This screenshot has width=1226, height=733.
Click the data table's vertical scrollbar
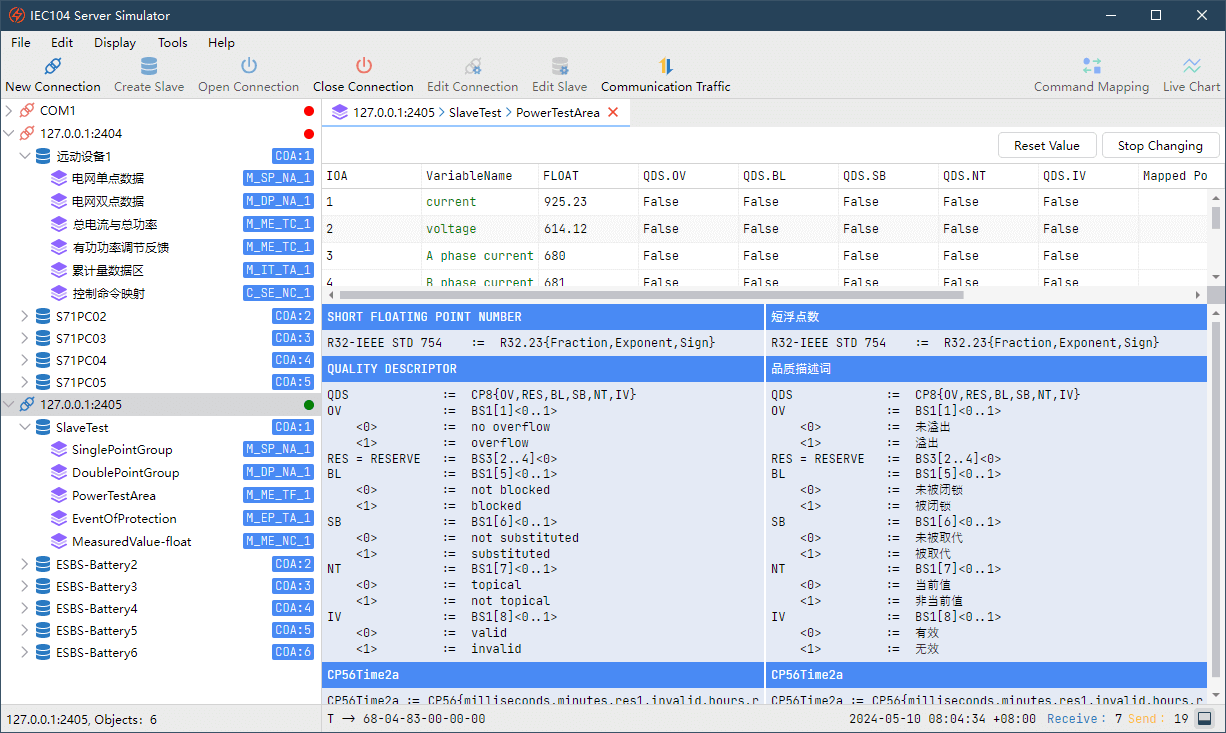(1216, 218)
